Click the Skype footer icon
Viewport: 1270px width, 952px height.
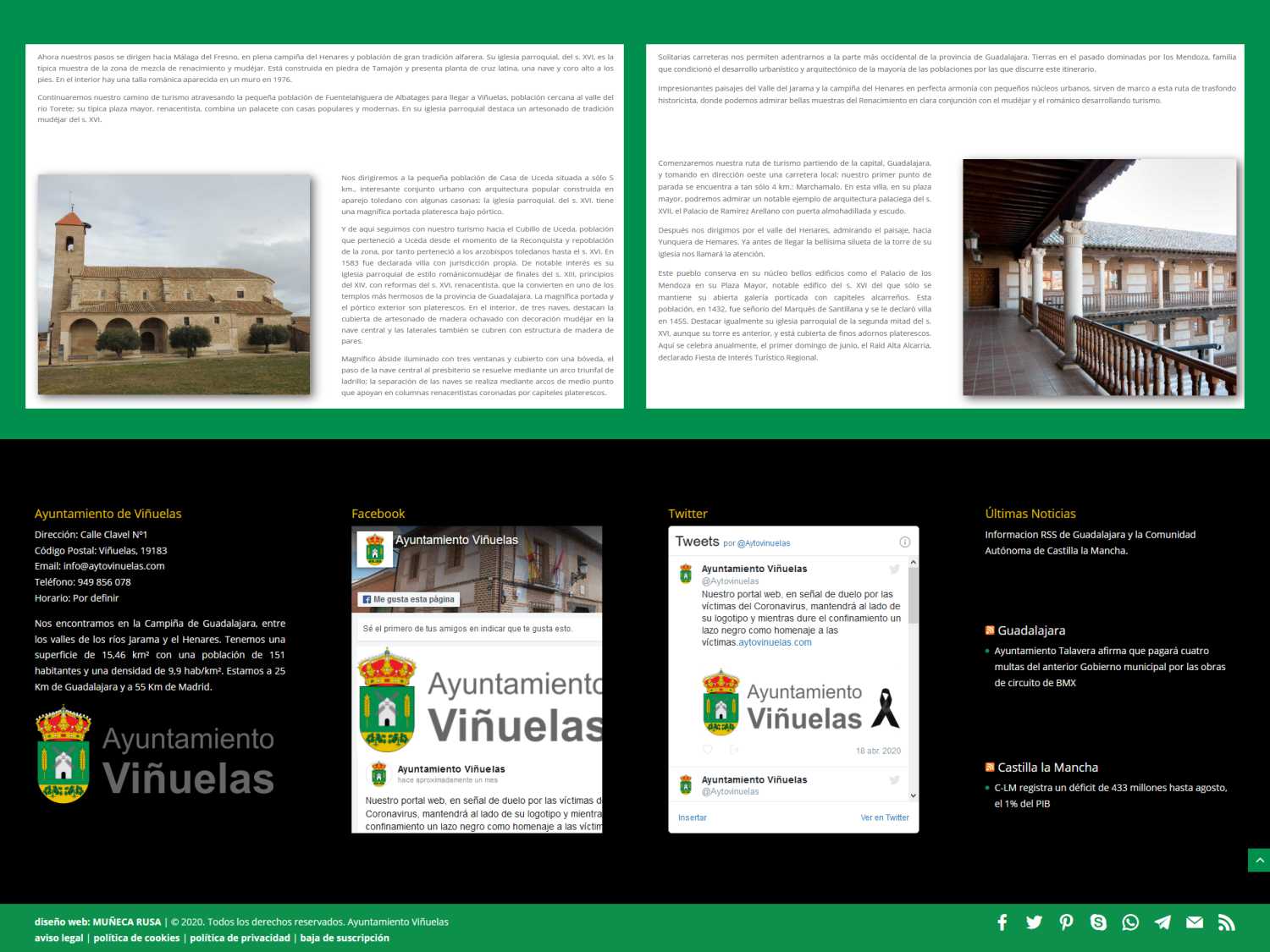[x=1098, y=922]
